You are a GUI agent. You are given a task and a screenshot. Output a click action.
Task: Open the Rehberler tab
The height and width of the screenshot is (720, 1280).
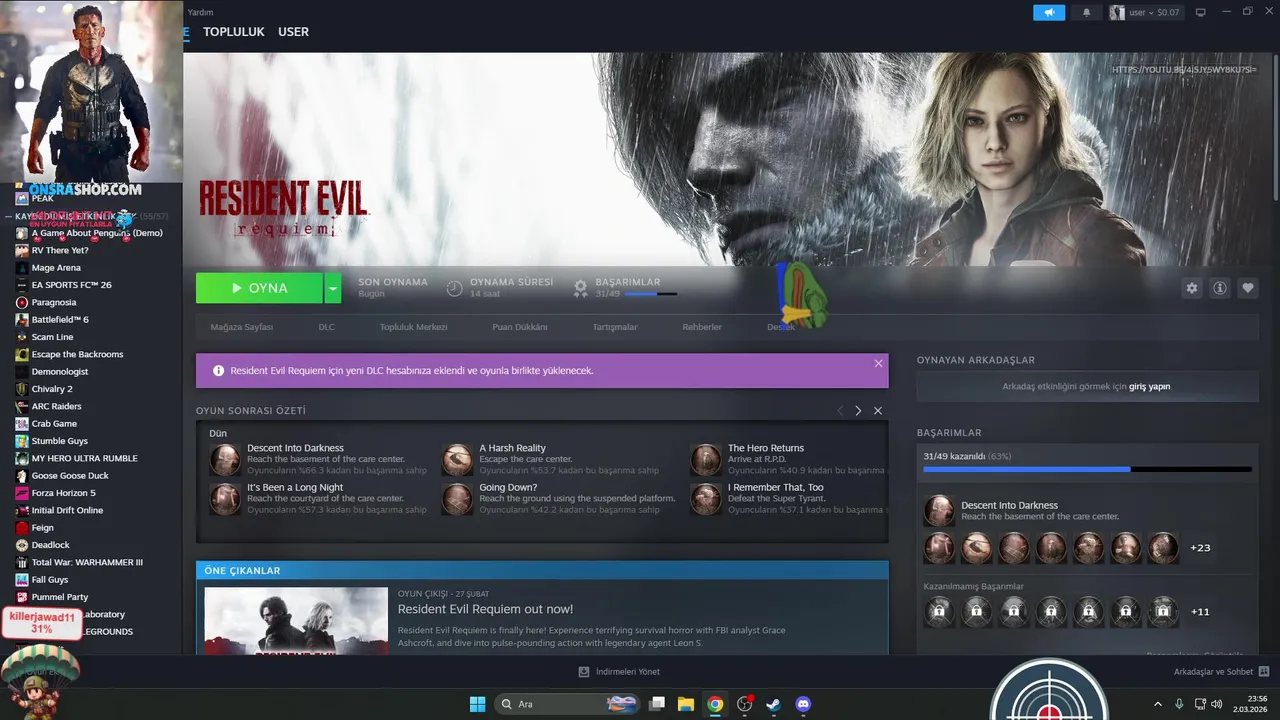tap(702, 327)
